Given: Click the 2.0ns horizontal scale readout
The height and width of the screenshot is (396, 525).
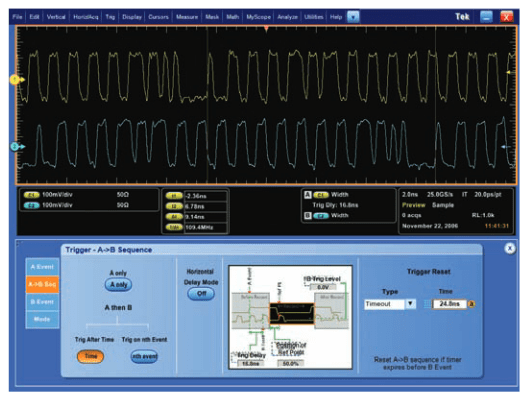Looking at the screenshot, I should point(409,195).
